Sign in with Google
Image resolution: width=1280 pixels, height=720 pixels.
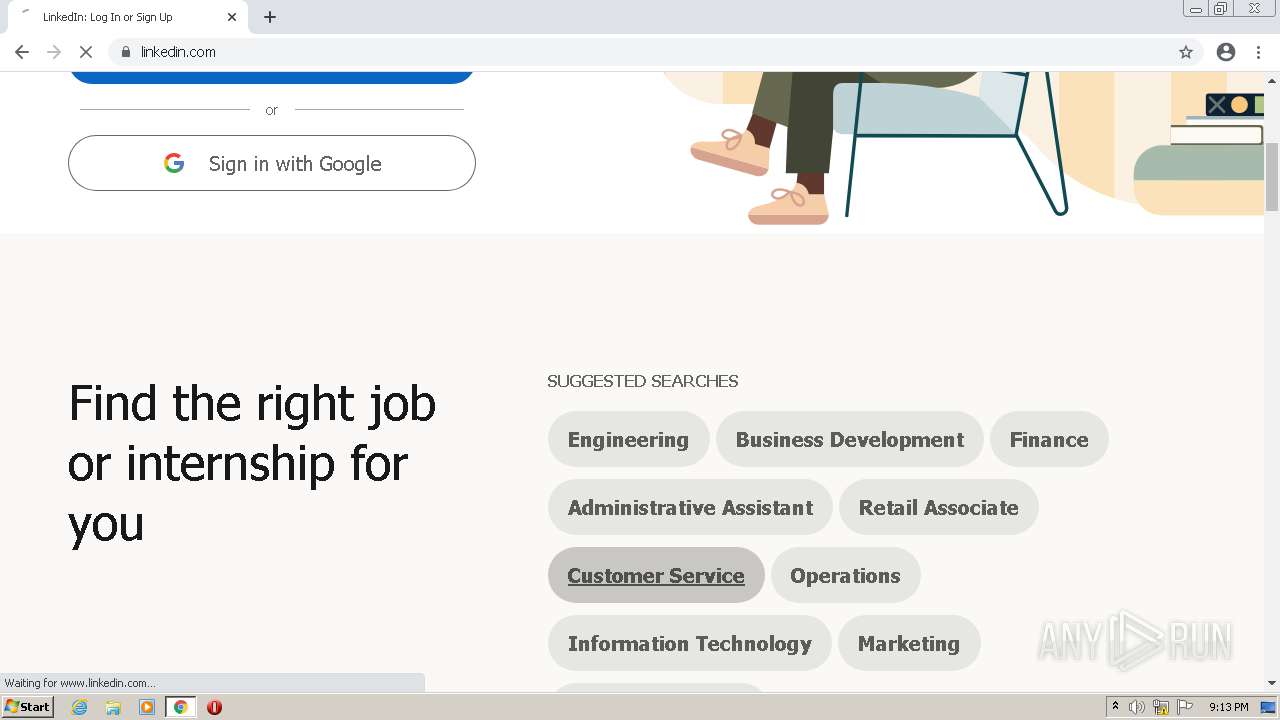(272, 163)
